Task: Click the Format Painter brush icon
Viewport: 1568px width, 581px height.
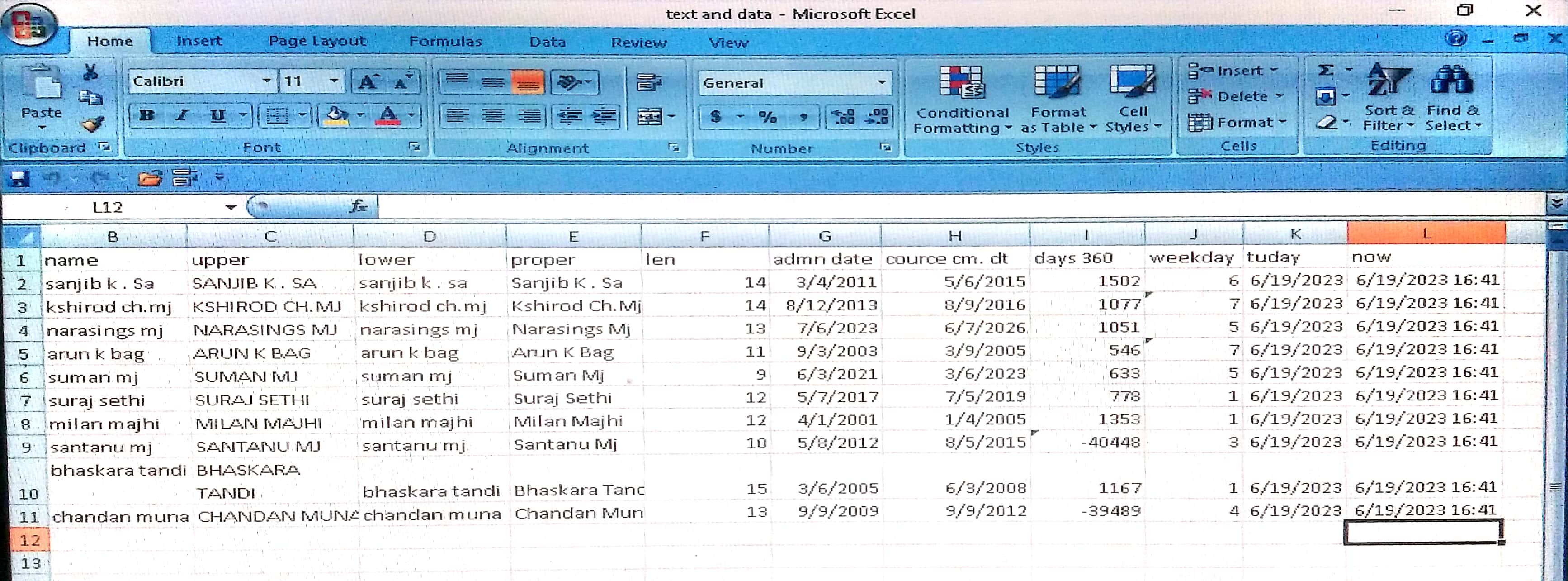Action: point(93,124)
